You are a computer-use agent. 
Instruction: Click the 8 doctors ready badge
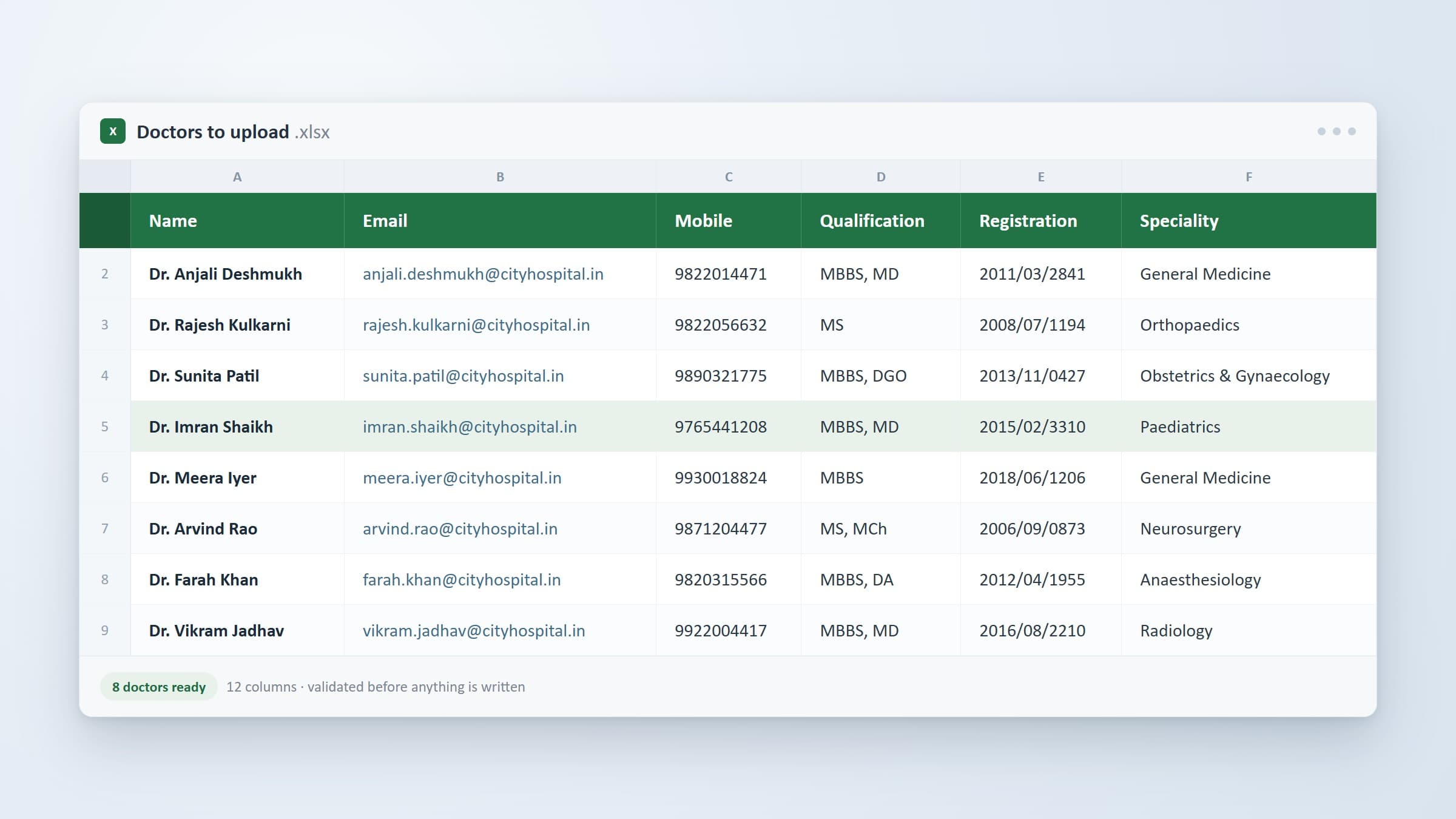pos(159,687)
